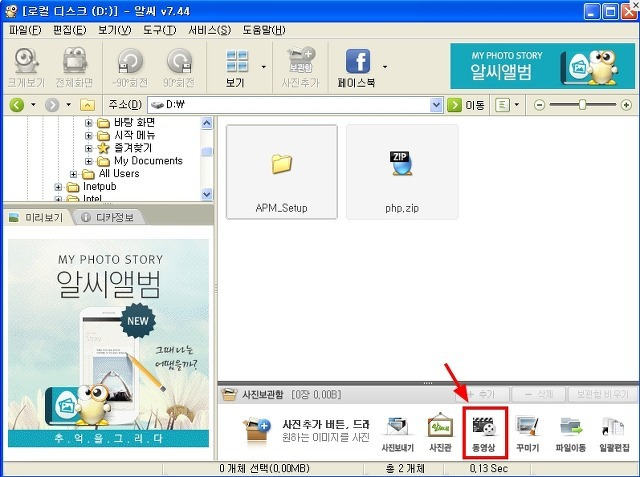Click the list view style icon

coord(502,105)
